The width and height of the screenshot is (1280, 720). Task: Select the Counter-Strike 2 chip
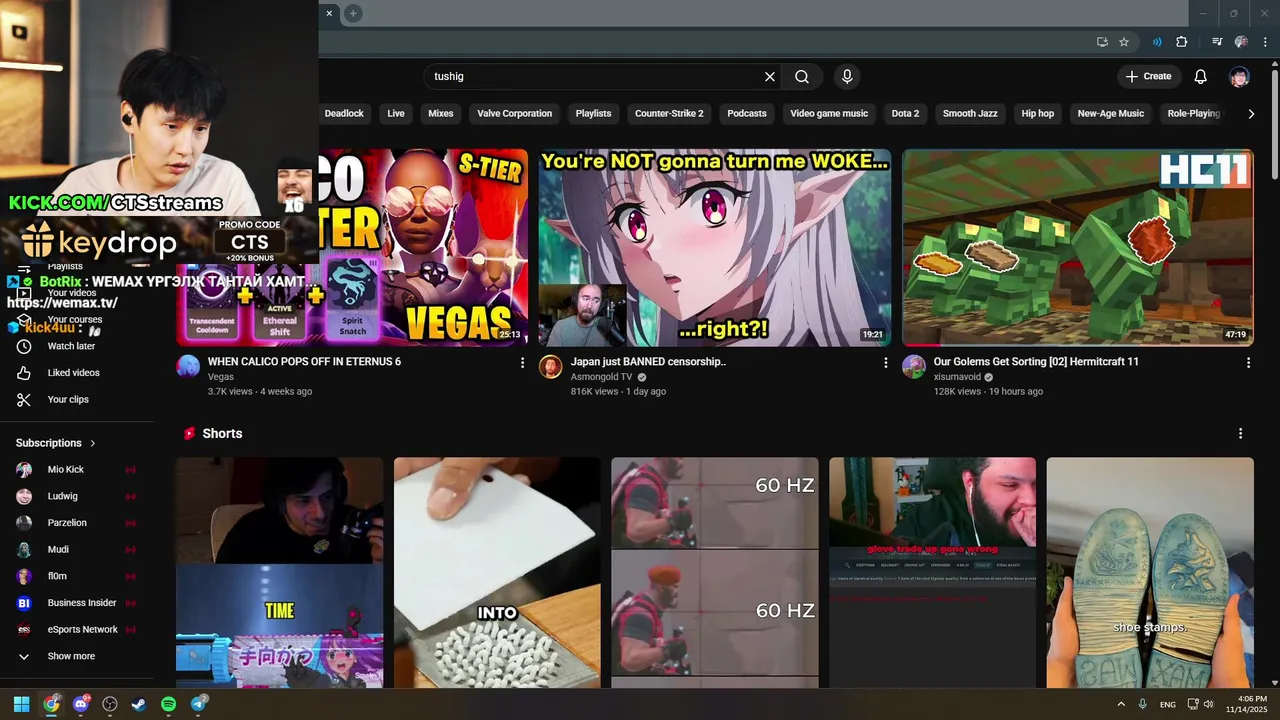click(669, 114)
